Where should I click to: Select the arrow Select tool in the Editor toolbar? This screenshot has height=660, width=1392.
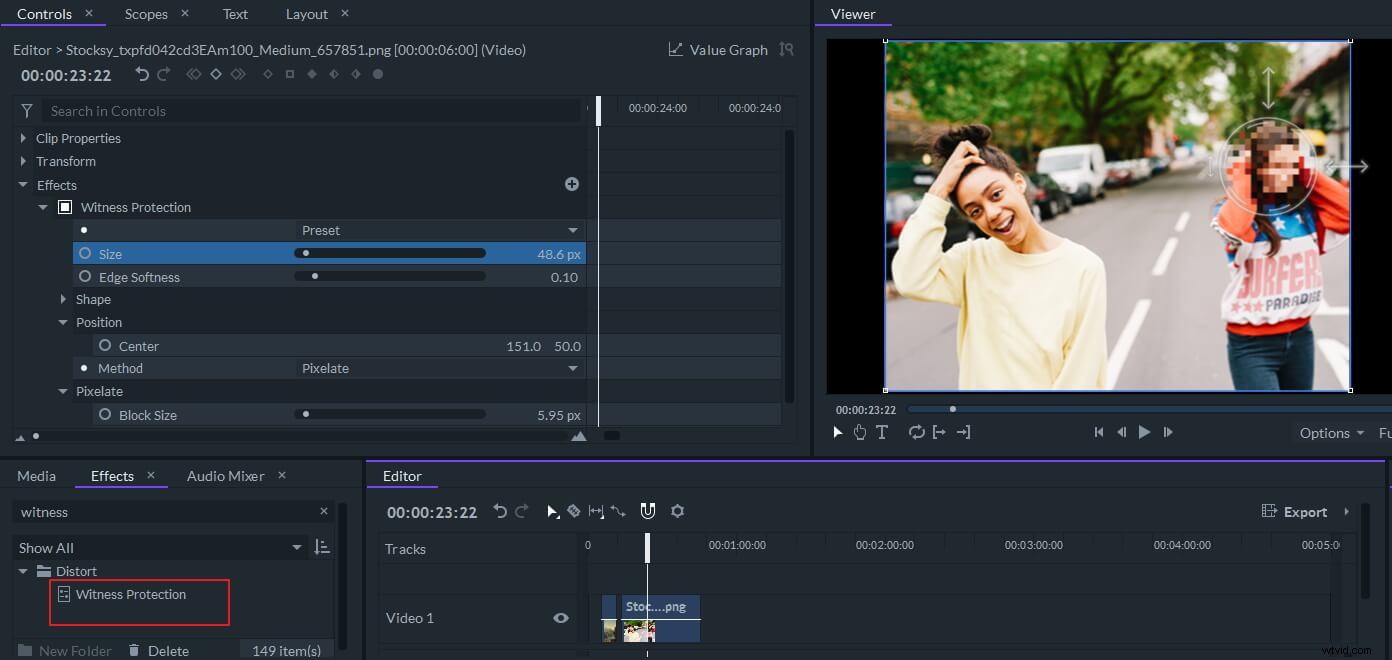pyautogui.click(x=553, y=511)
